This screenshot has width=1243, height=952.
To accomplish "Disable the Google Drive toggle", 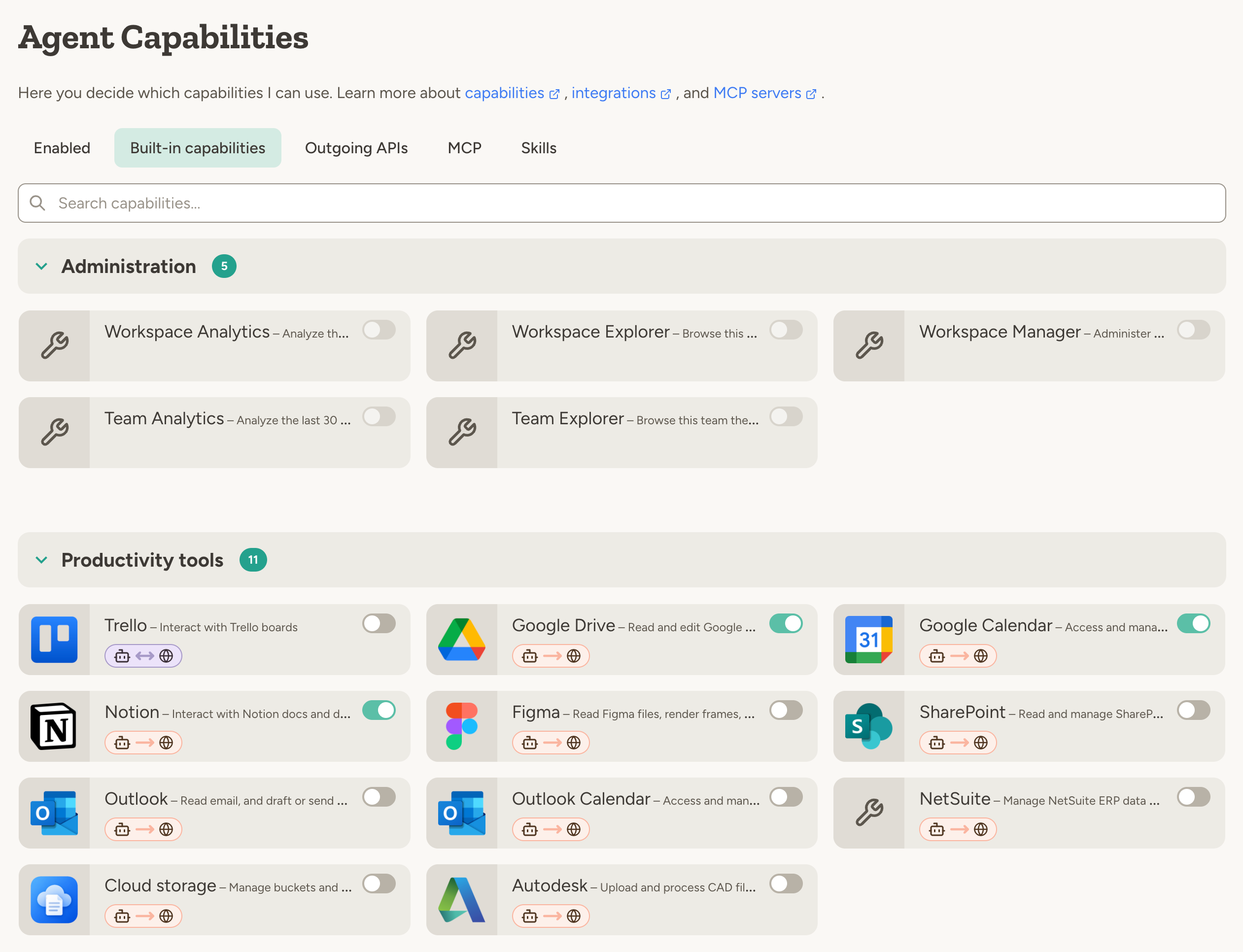I will 786,623.
